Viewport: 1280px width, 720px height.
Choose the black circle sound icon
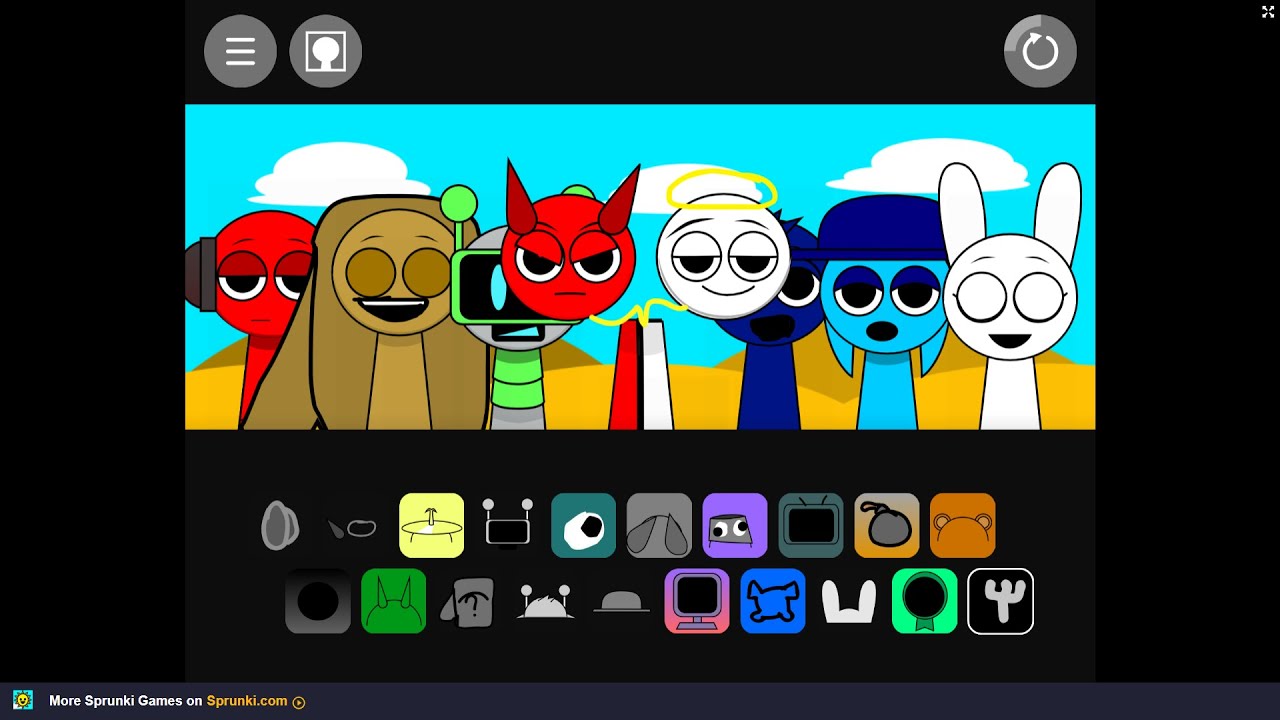pyautogui.click(x=318, y=601)
